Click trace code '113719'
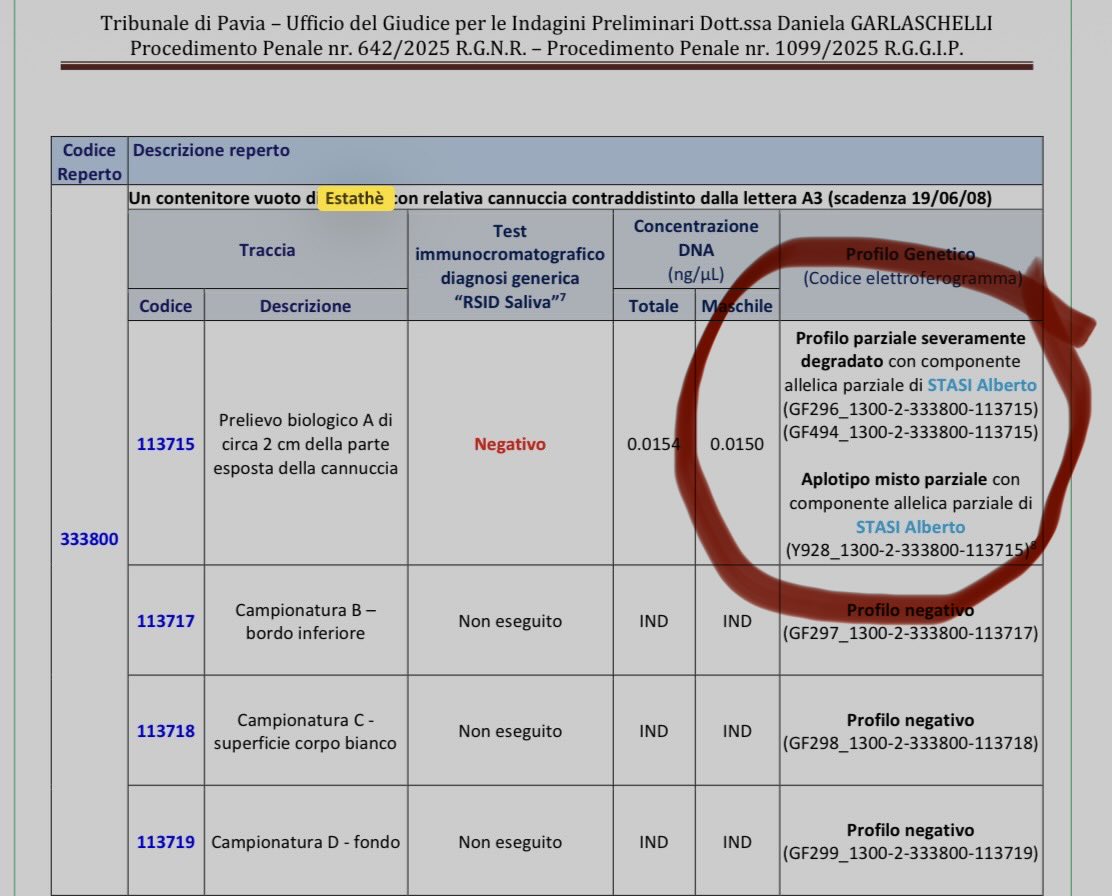The width and height of the screenshot is (1112, 896). pyautogui.click(x=165, y=842)
